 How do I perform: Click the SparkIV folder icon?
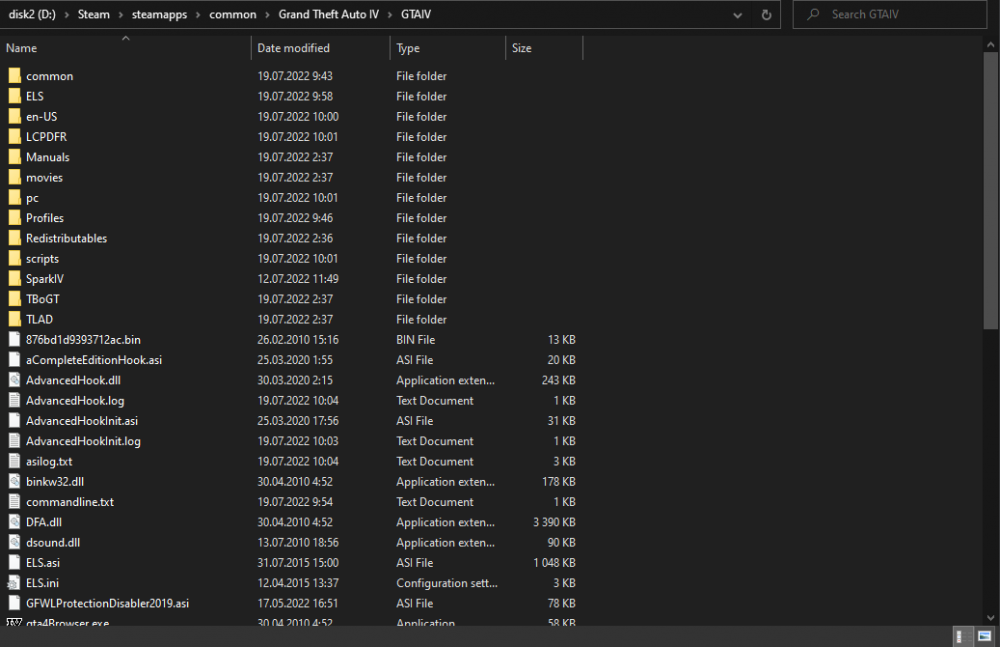pyautogui.click(x=15, y=279)
